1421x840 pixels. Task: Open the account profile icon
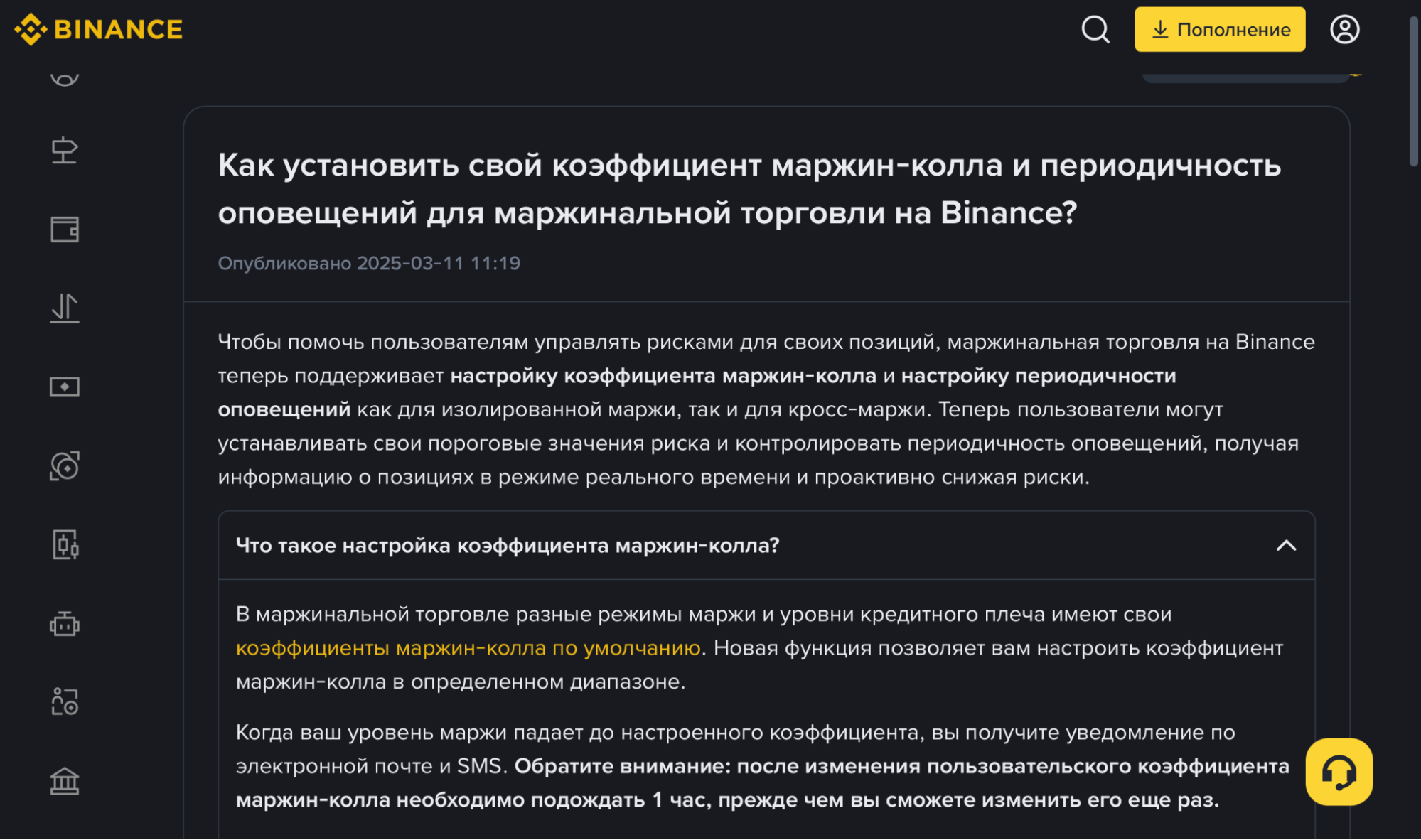pos(1344,29)
